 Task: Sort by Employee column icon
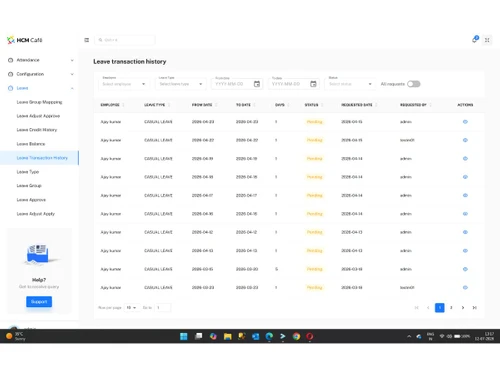[x=123, y=105]
